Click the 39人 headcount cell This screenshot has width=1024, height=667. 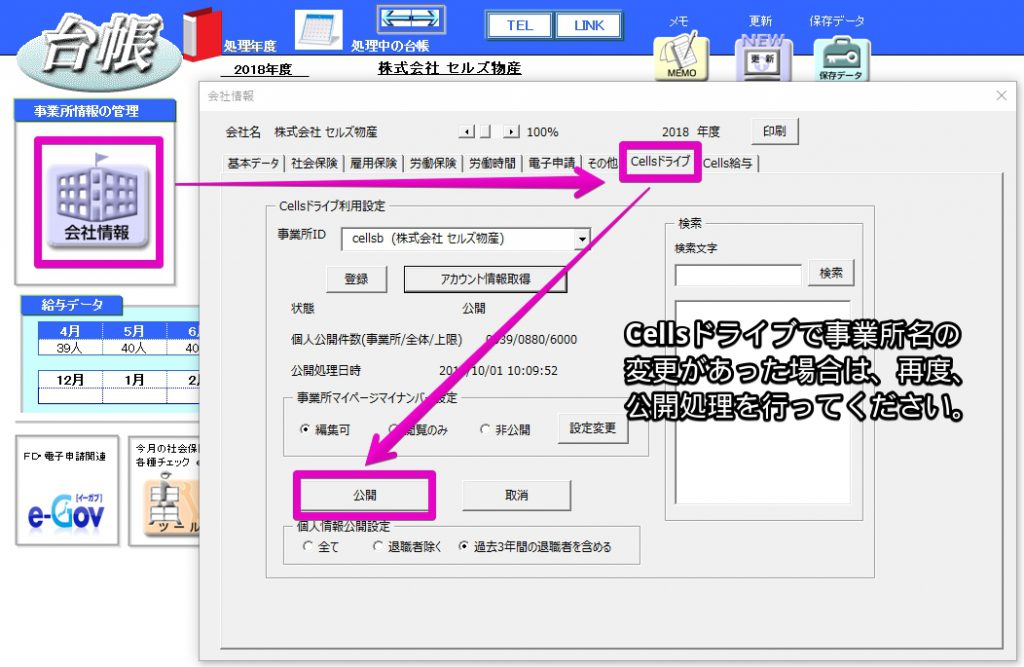70,348
